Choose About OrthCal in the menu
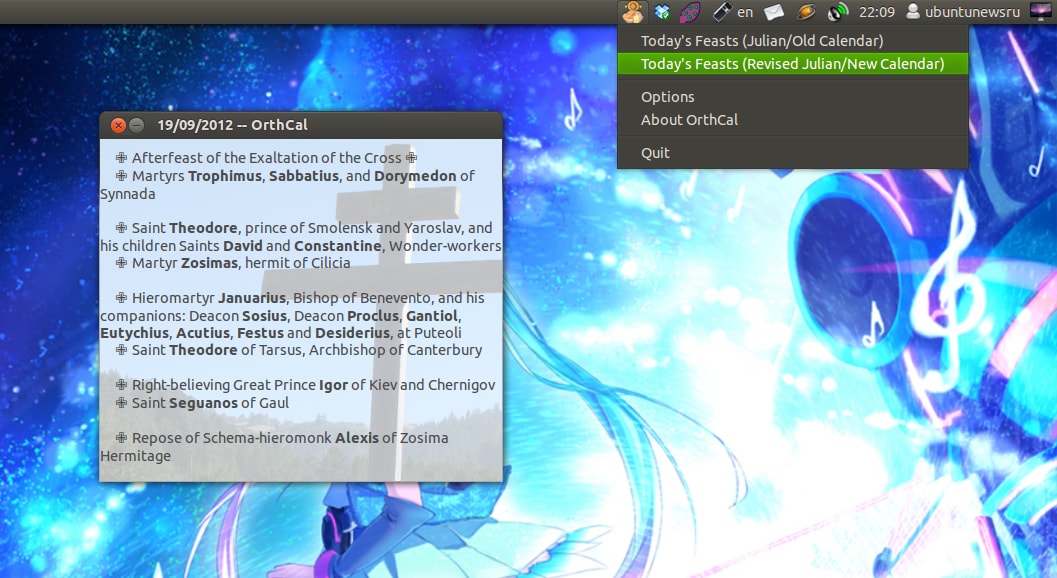1057x578 pixels. click(793, 119)
